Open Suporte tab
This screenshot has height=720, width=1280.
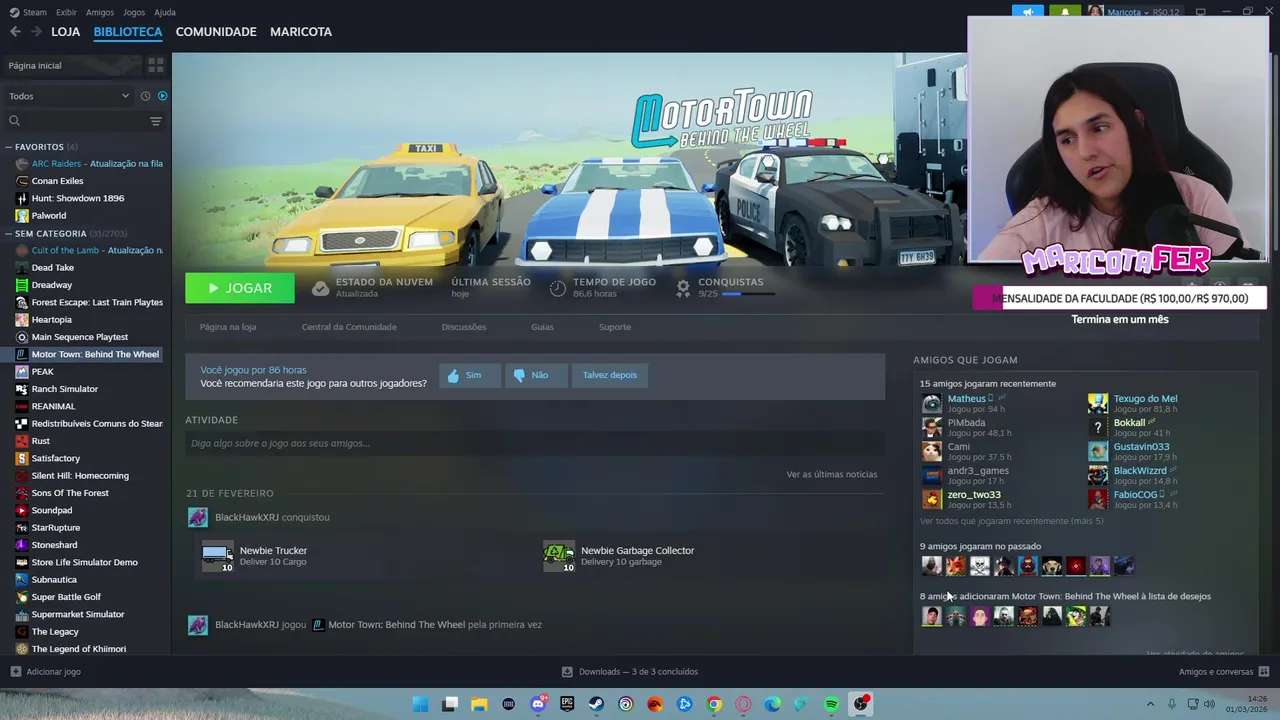(615, 327)
